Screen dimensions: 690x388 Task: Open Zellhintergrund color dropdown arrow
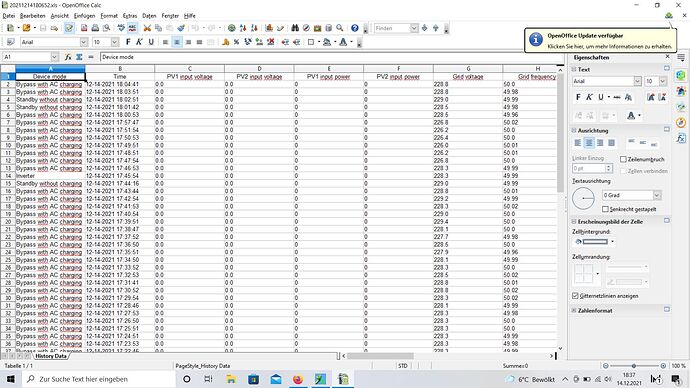pos(612,242)
